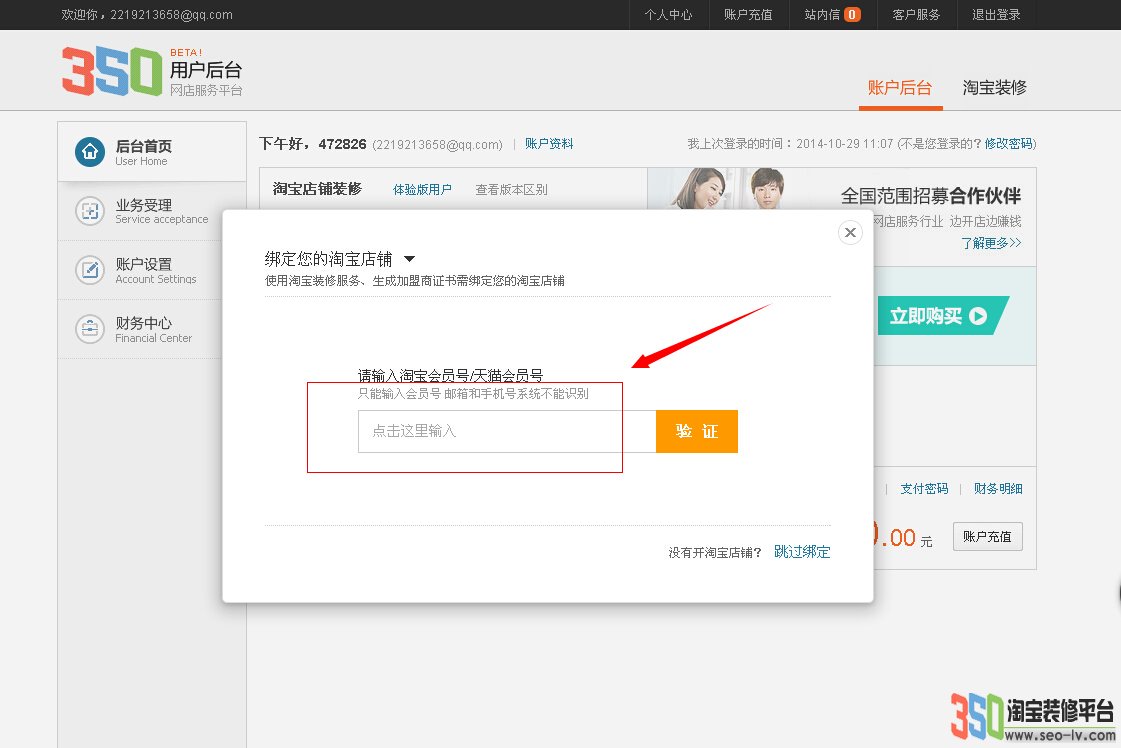Open 客户服务 in the top bar
This screenshot has width=1121, height=748.
coord(917,14)
